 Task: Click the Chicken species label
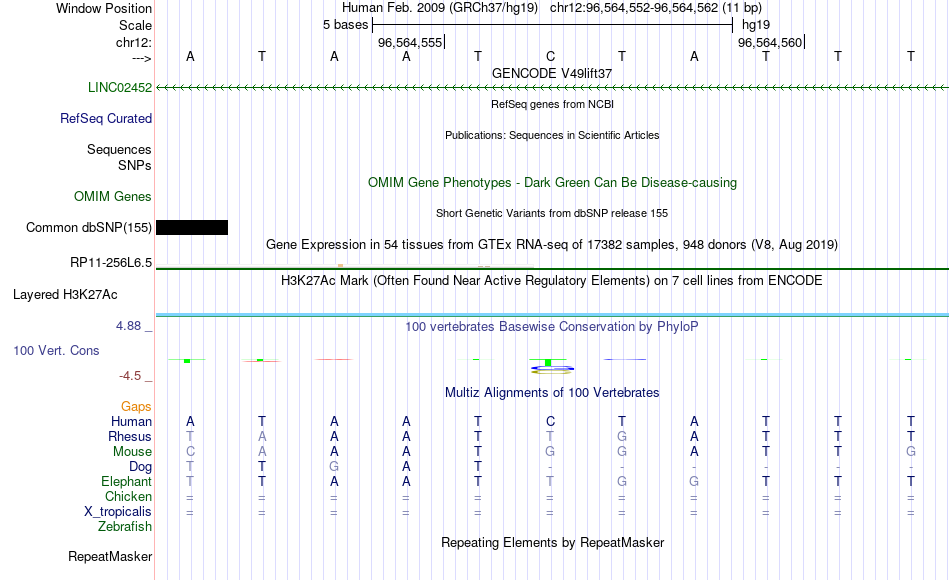(128, 496)
